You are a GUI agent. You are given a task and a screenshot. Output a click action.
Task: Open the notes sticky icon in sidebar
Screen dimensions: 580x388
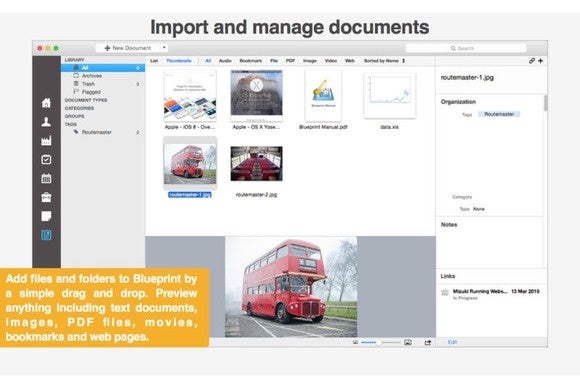pyautogui.click(x=46, y=216)
